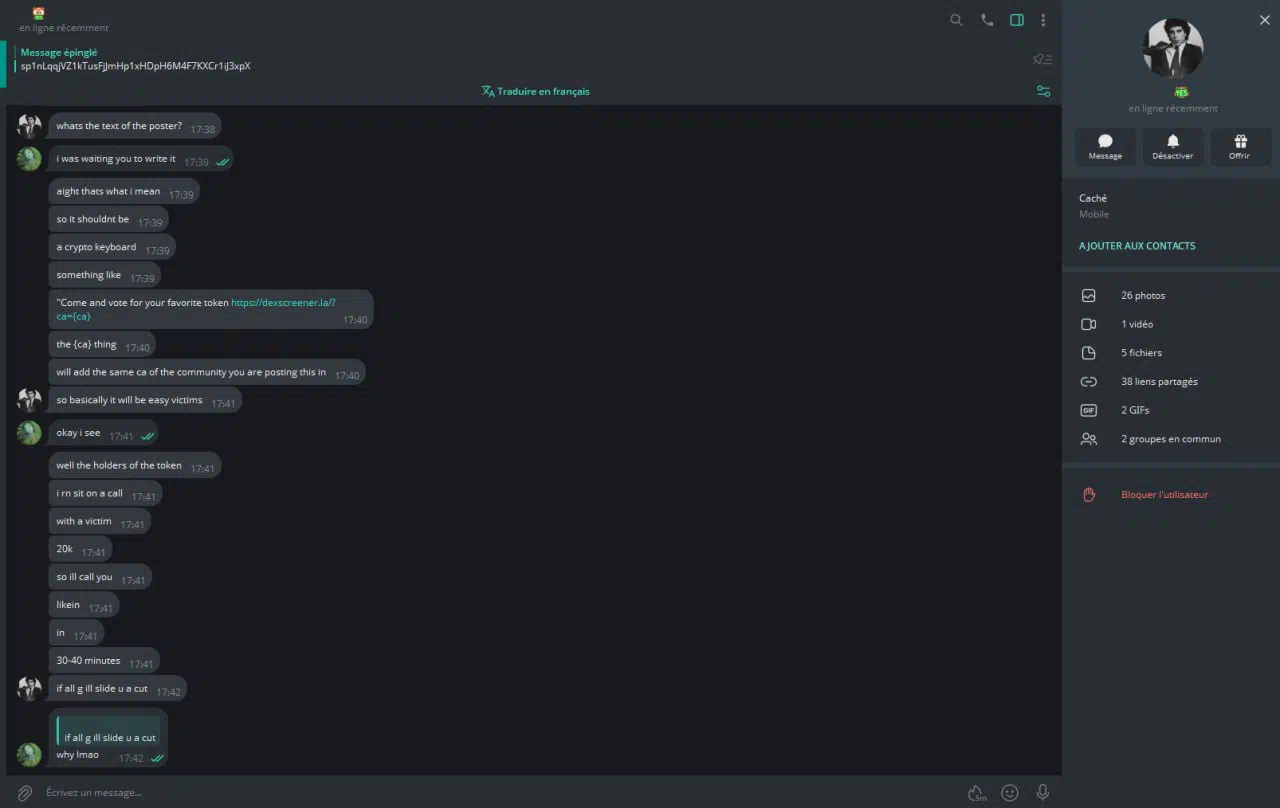Click the search icon in chat header
Screen dimensions: 1280x808
[x=956, y=20]
